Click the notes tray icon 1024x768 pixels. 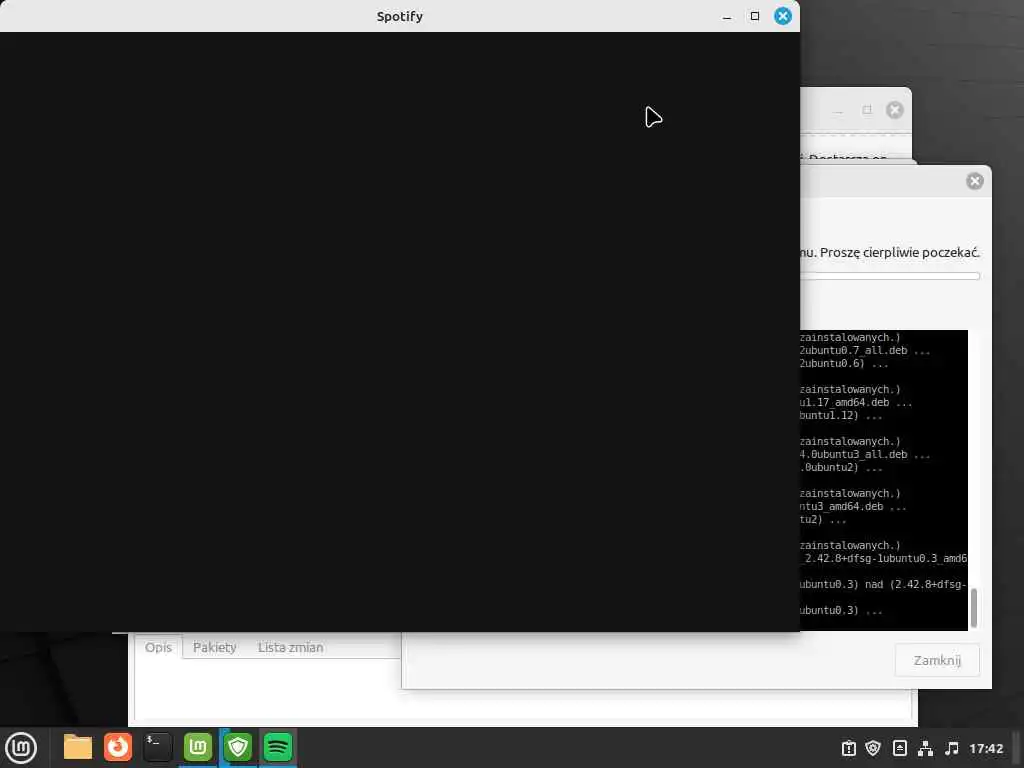899,748
